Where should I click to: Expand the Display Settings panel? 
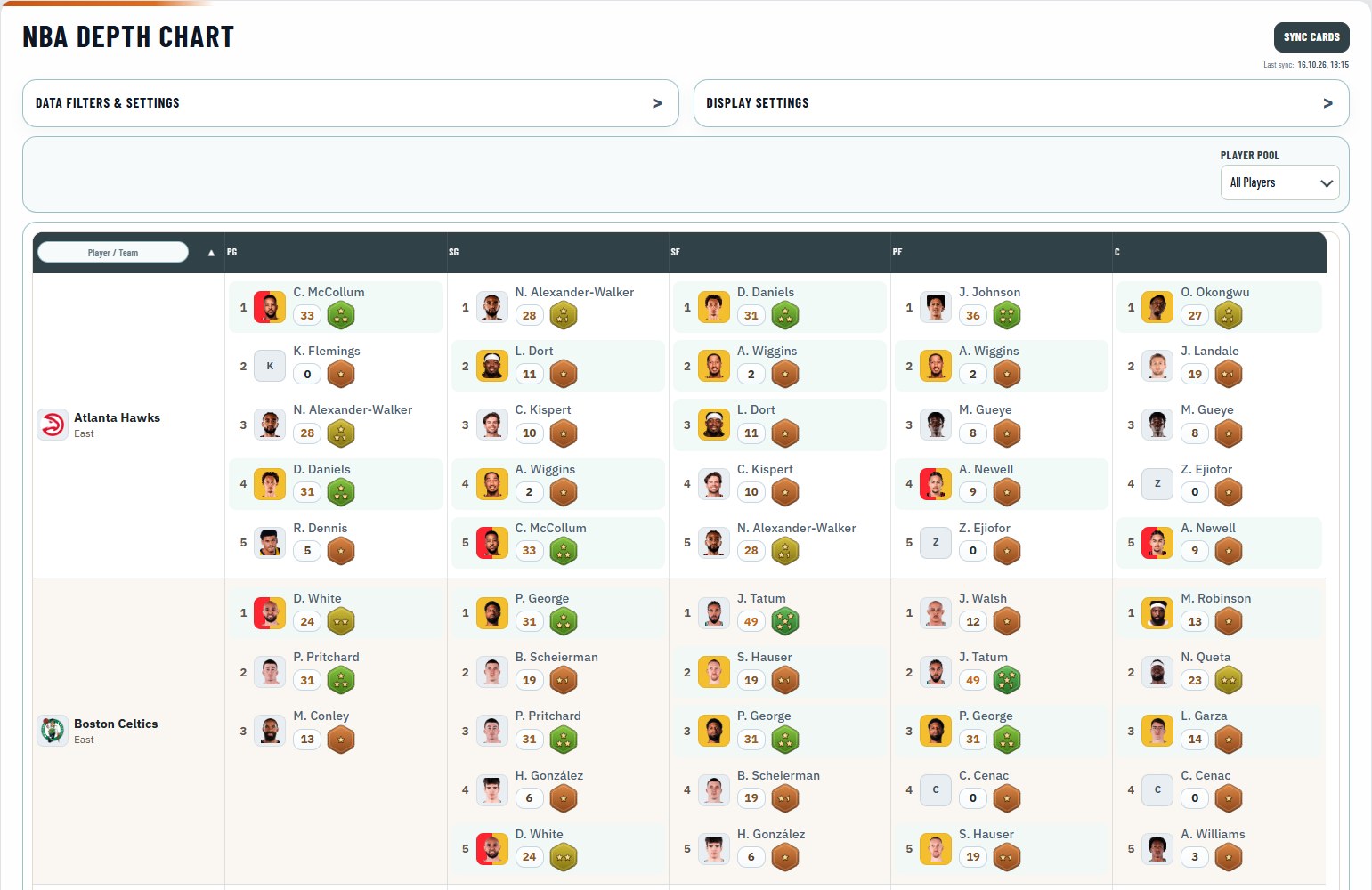pyautogui.click(x=1021, y=103)
